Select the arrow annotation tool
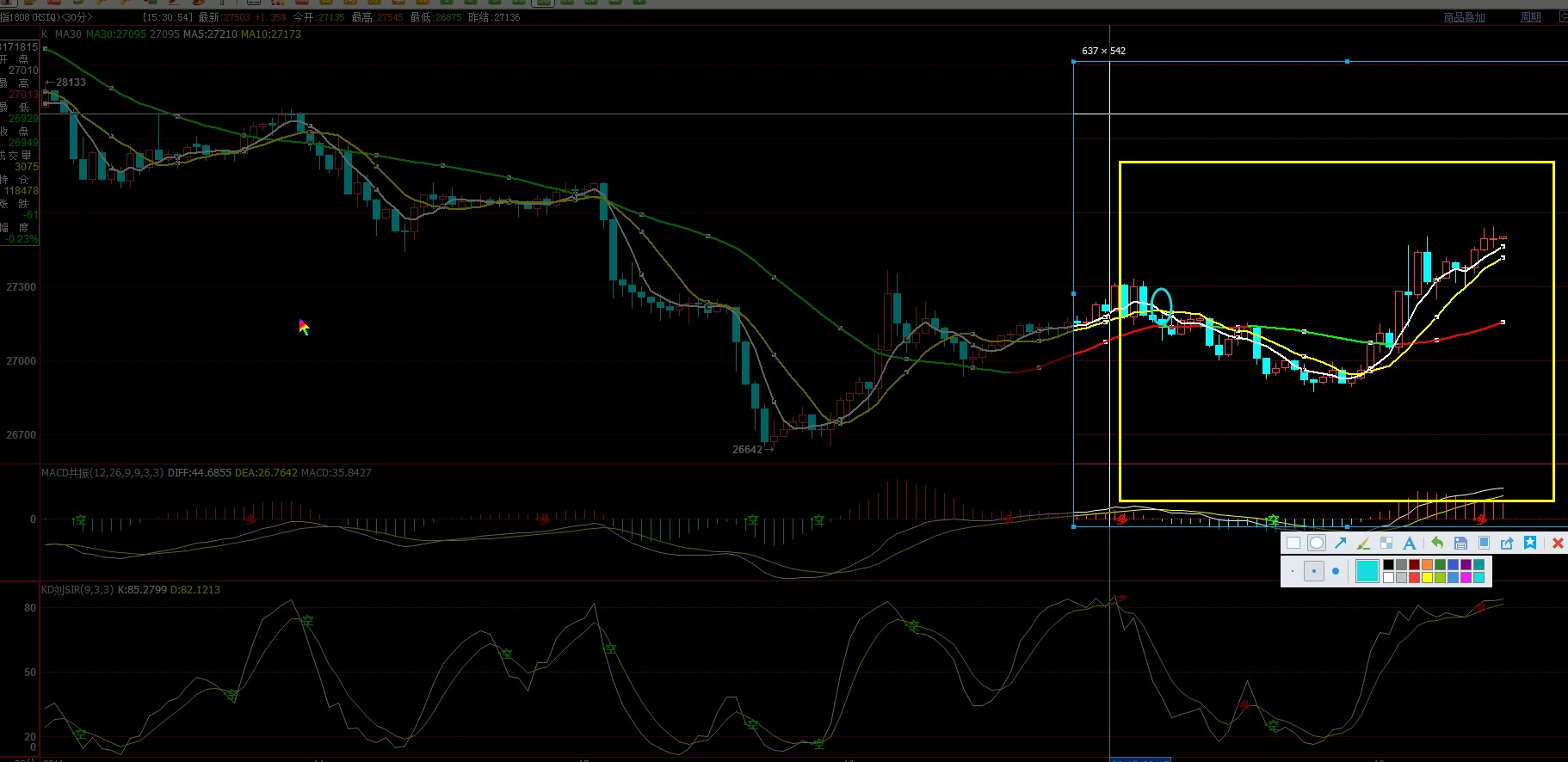The height and width of the screenshot is (762, 1568). pyautogui.click(x=1340, y=543)
